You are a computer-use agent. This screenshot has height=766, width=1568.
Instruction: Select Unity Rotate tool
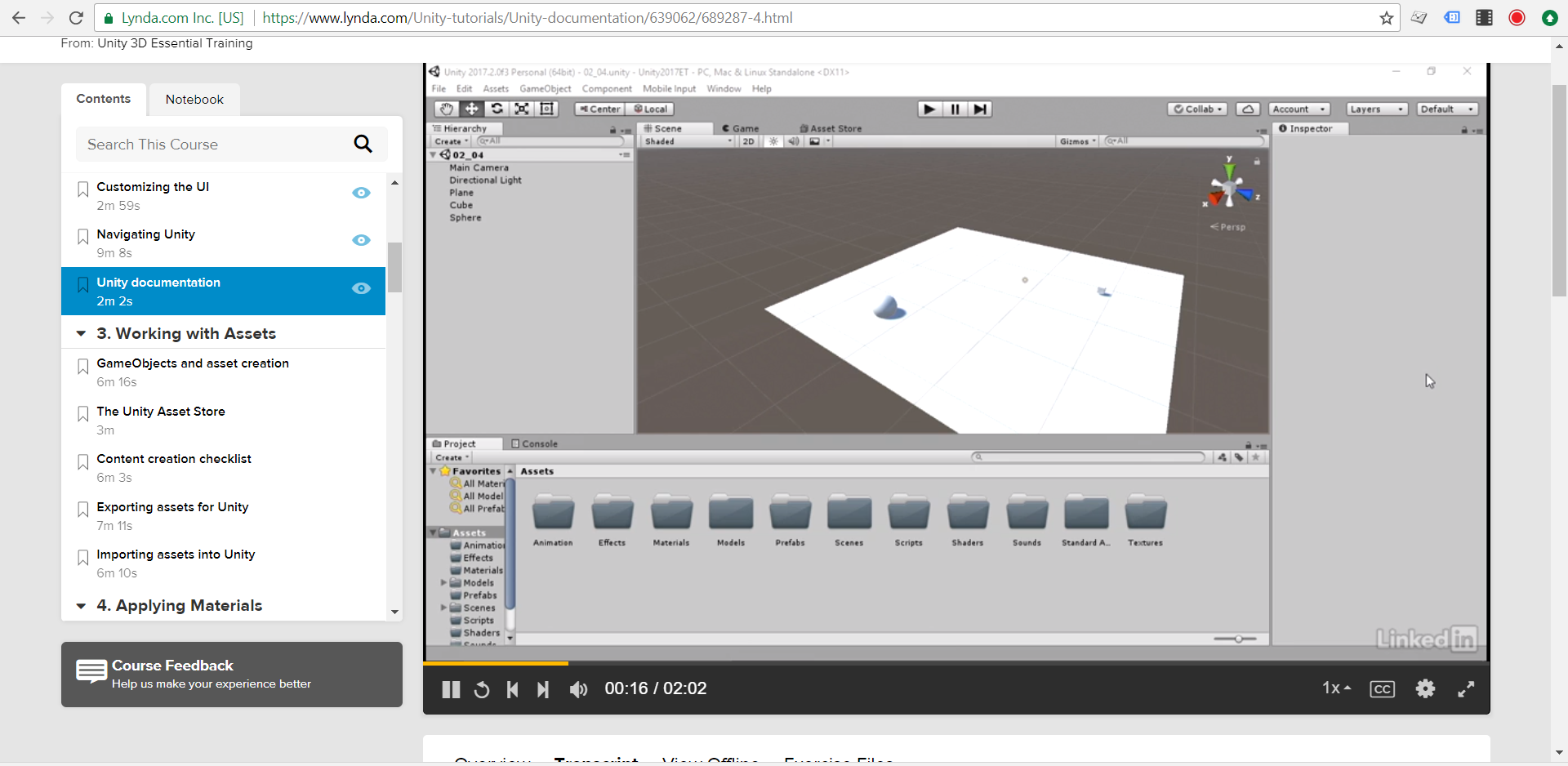point(497,109)
